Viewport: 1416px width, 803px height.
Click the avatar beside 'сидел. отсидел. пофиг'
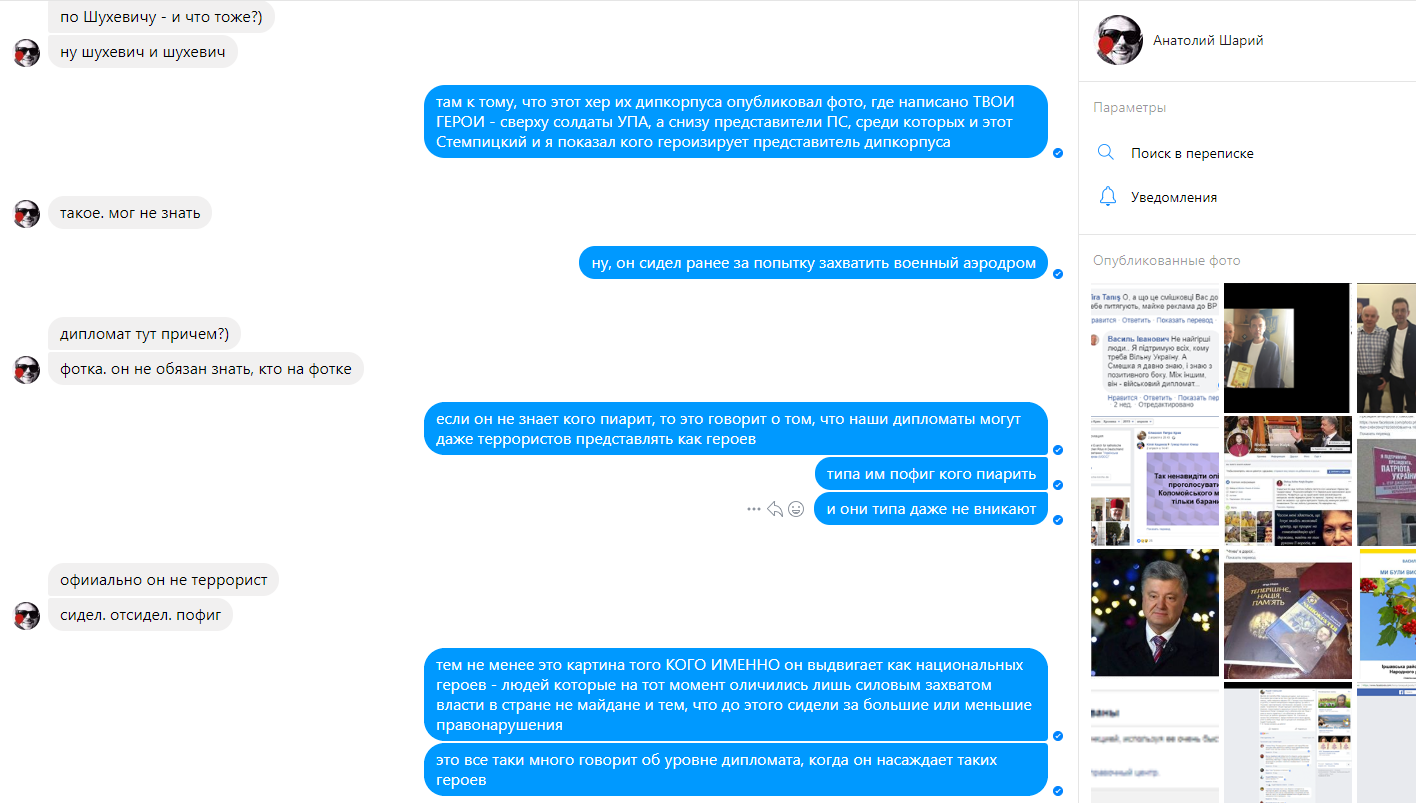(27, 615)
